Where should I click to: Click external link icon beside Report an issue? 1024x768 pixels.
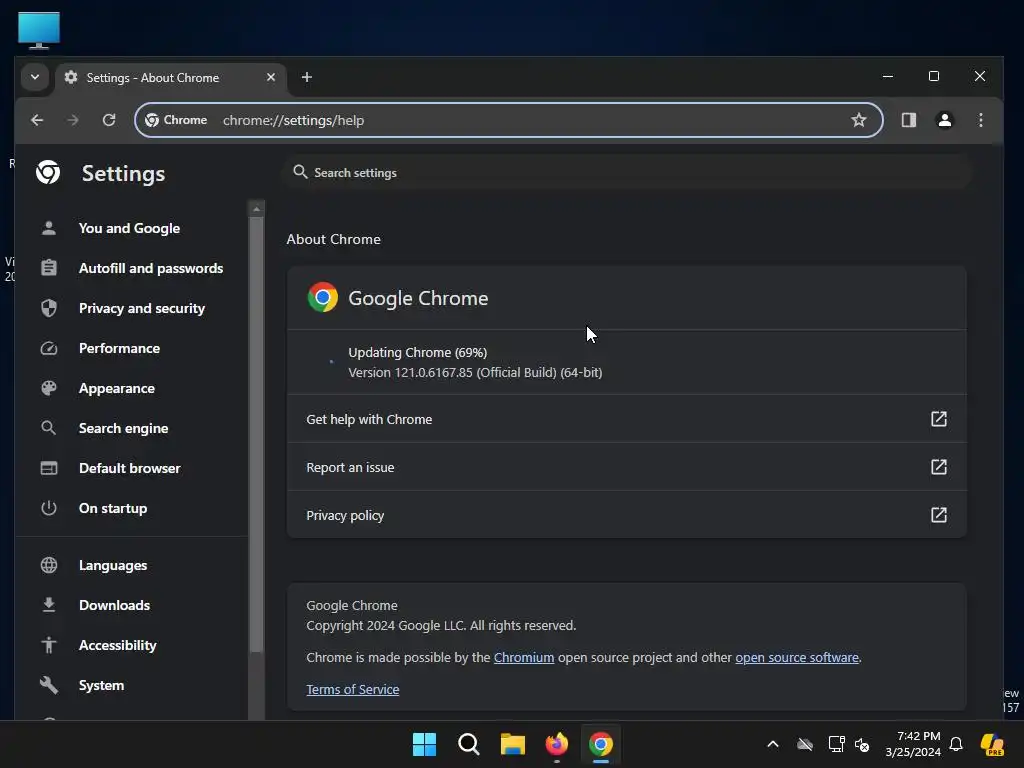click(x=938, y=467)
